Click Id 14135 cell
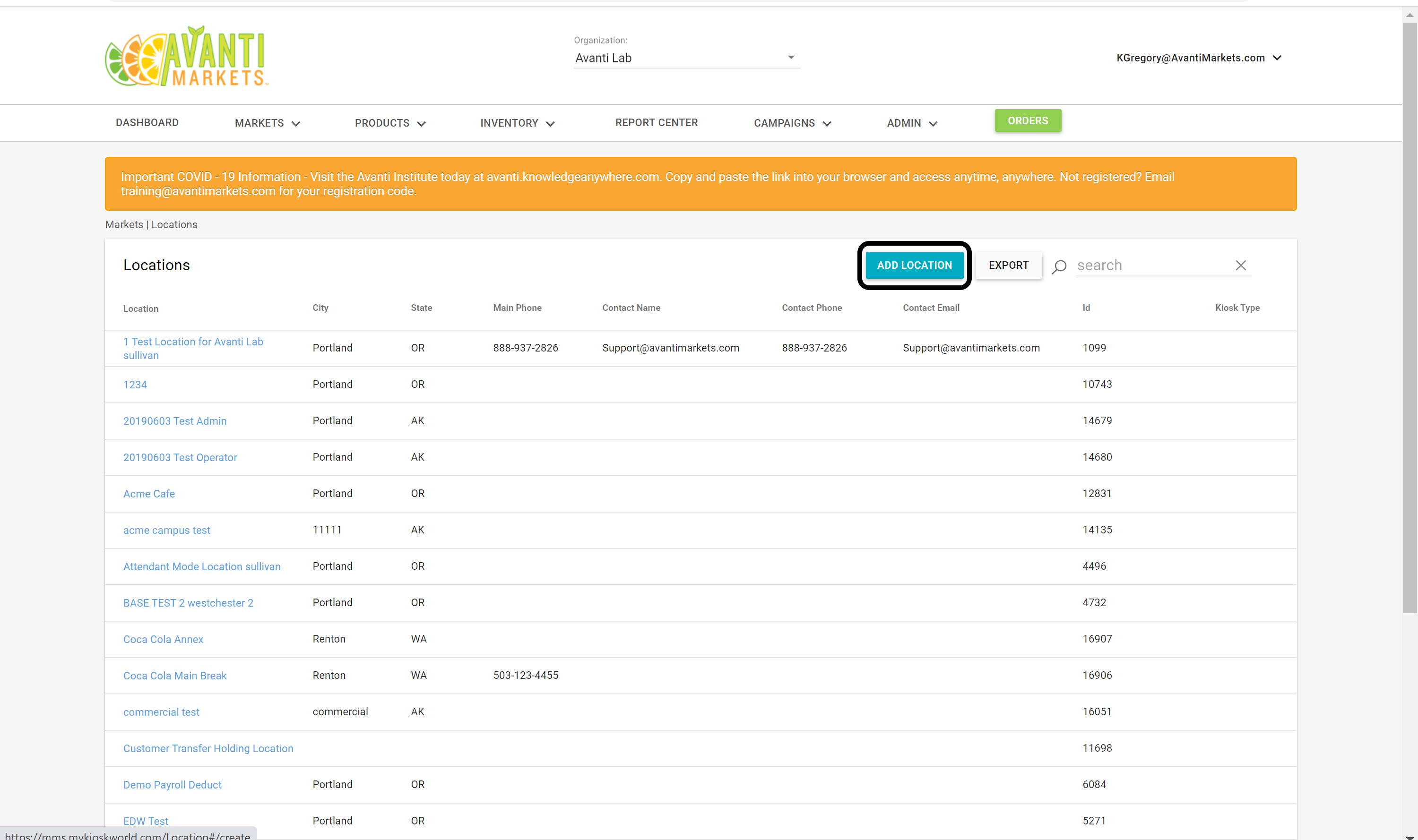Image resolution: width=1418 pixels, height=840 pixels. tap(1097, 530)
